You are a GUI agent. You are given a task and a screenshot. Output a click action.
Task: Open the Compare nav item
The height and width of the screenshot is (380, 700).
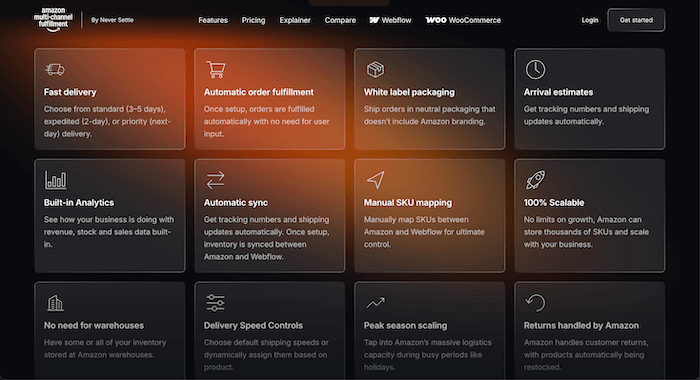[x=340, y=20]
